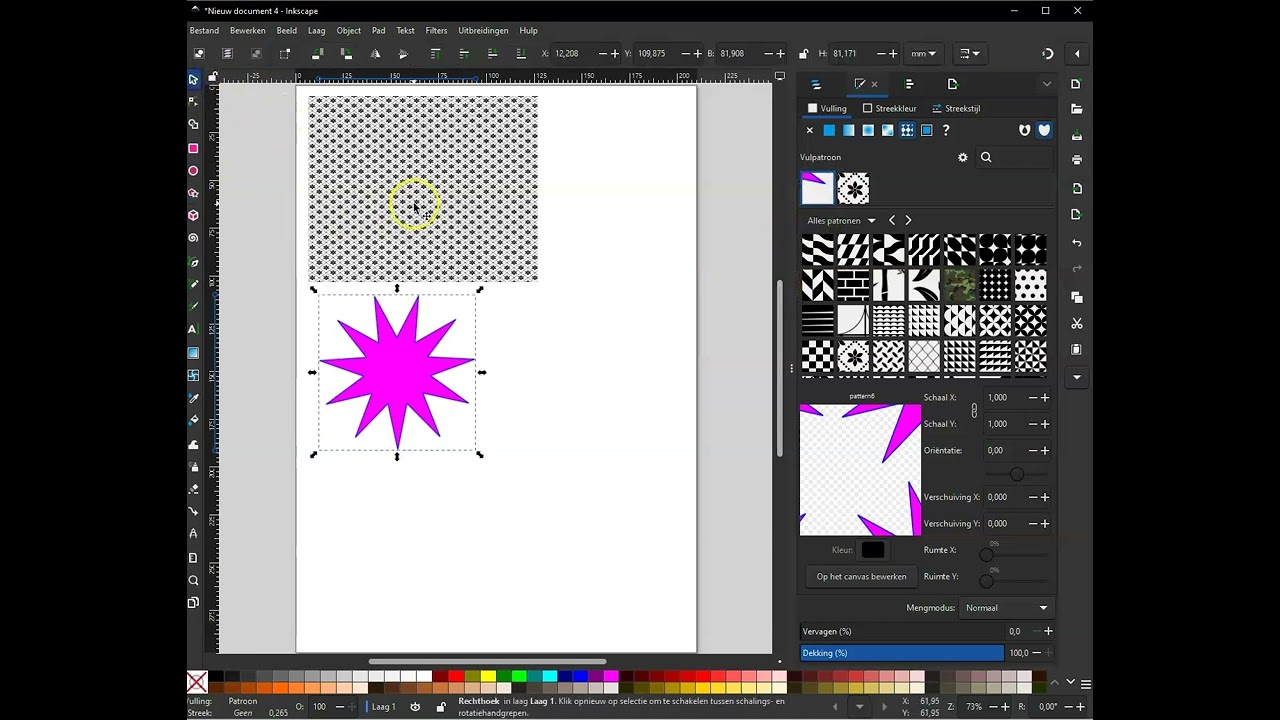Select the Spiral tool
This screenshot has height=720, width=1280.
point(193,238)
